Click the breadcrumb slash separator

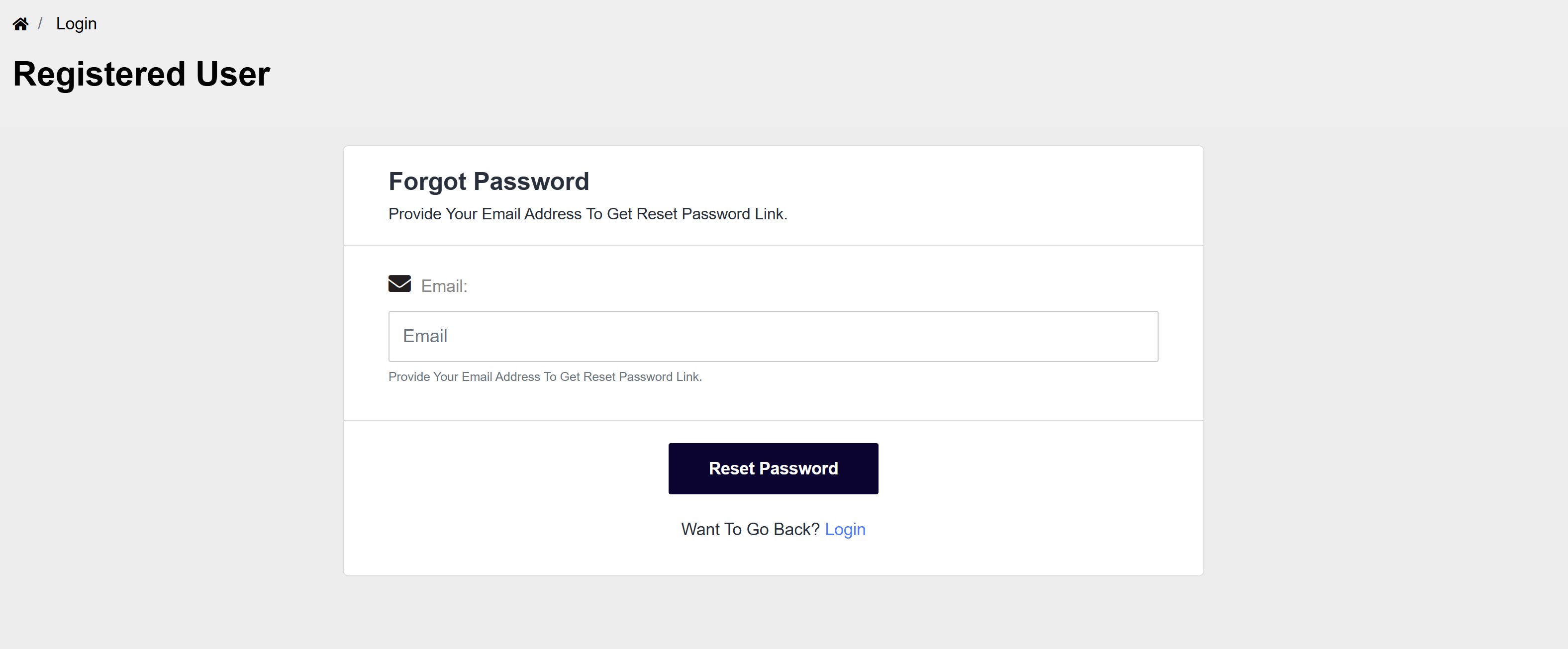41,23
